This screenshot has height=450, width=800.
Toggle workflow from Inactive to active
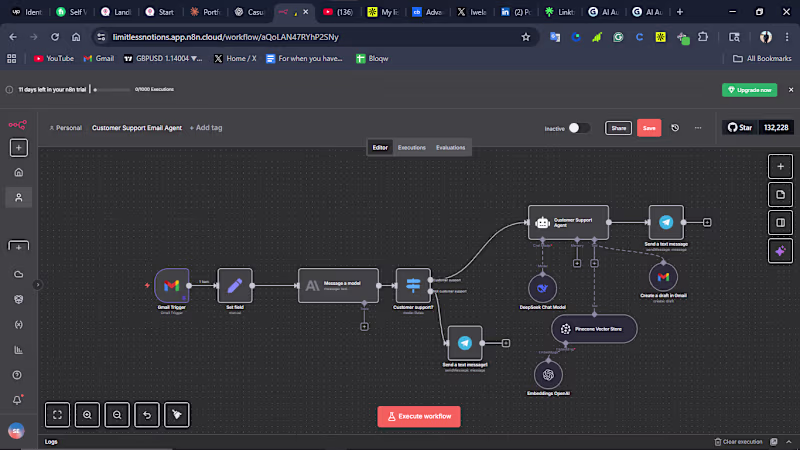point(579,128)
